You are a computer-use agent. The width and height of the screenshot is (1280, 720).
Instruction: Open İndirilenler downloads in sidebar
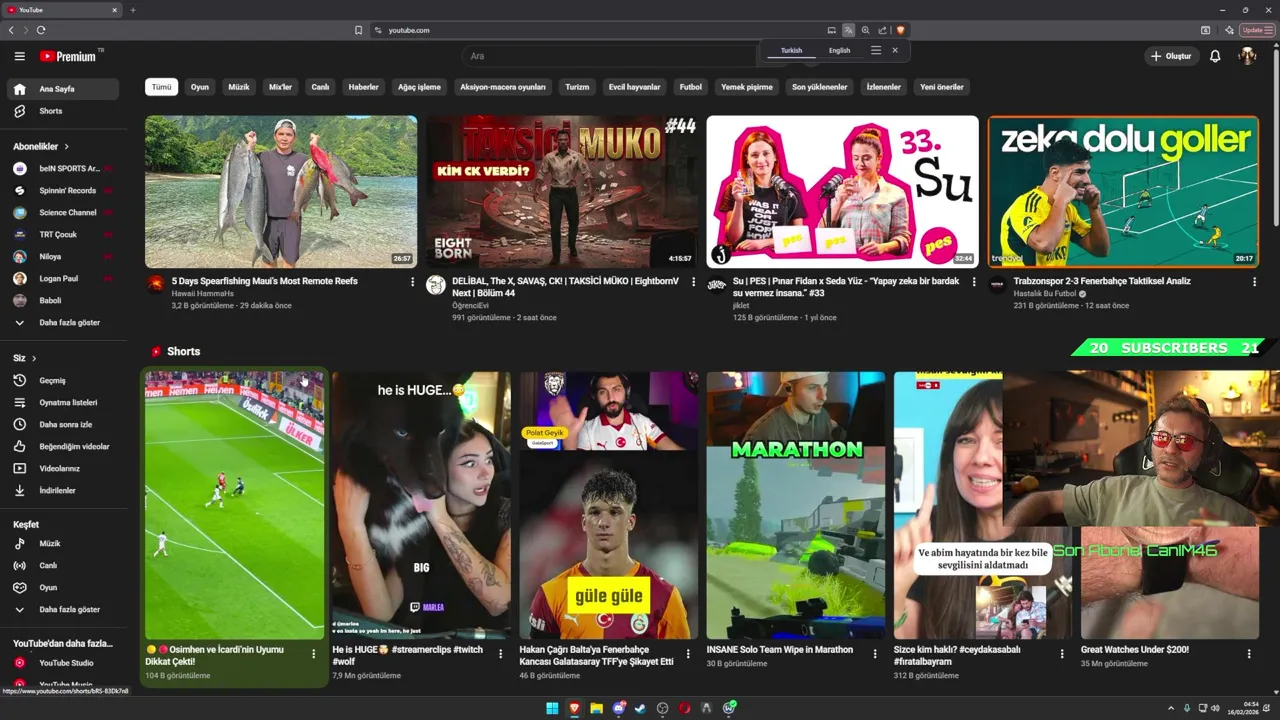pos(63,490)
